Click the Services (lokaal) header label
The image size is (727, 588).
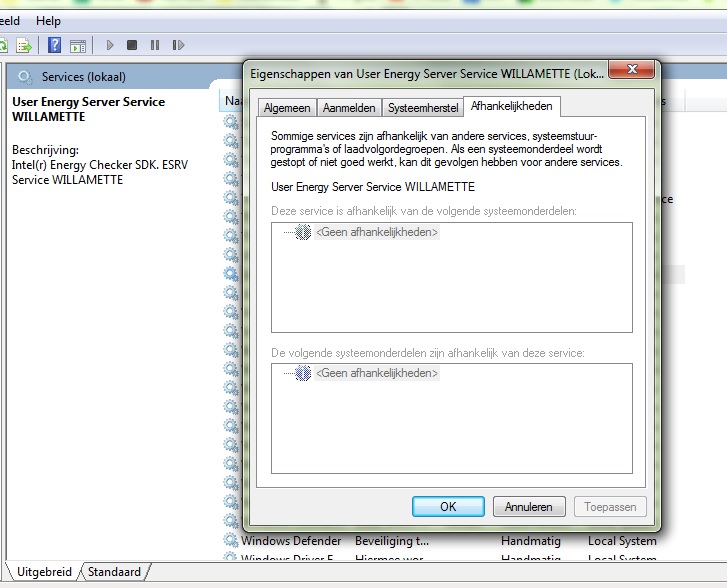[x=84, y=77]
